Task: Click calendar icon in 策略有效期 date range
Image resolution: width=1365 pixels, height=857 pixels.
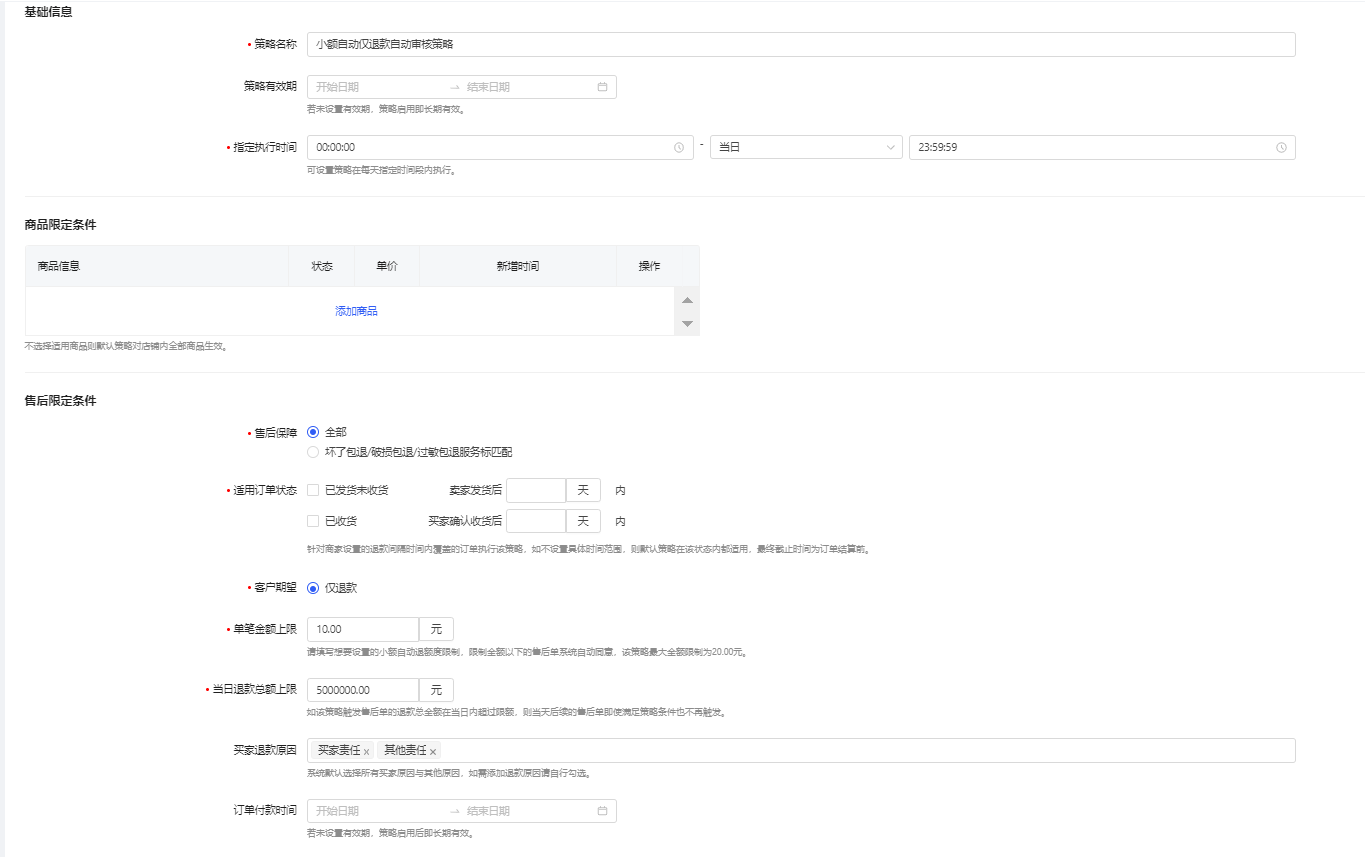Action: tap(602, 87)
